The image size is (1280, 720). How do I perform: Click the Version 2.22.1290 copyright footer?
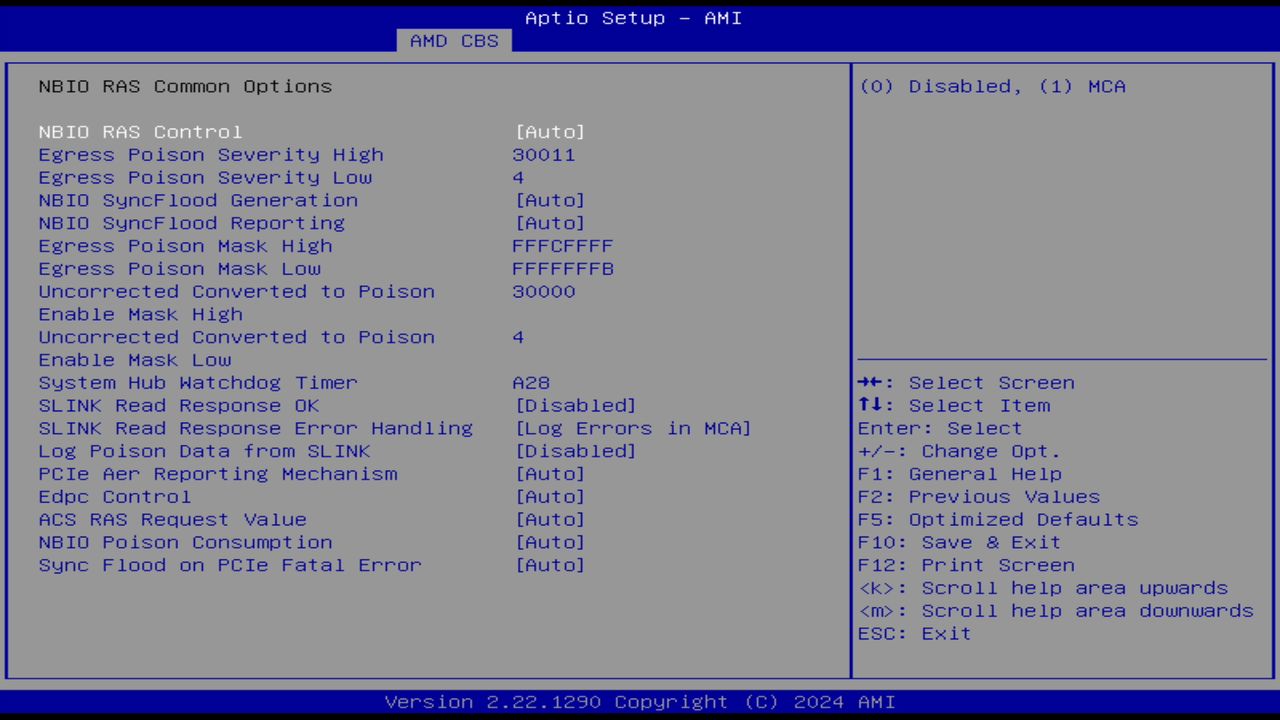pyautogui.click(x=640, y=702)
